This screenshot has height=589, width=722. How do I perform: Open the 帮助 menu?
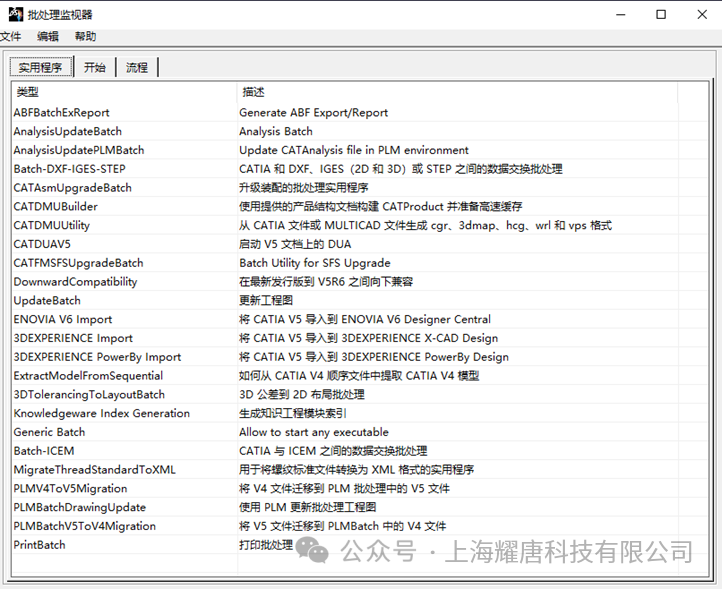coord(86,36)
